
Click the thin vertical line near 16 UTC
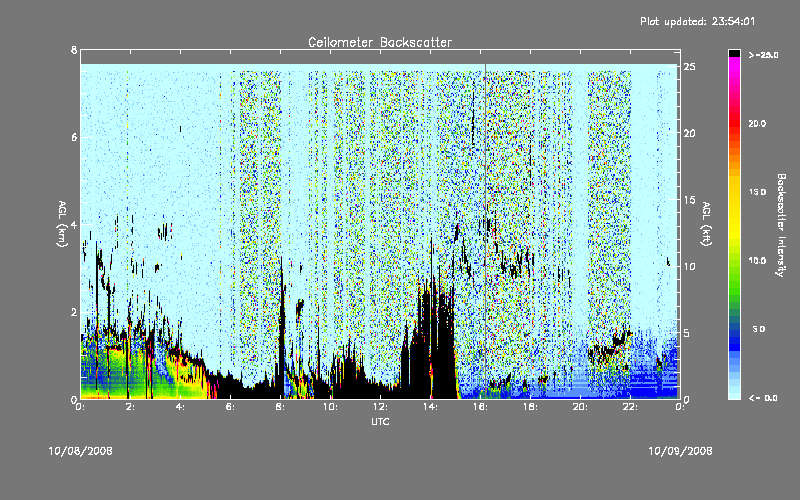click(x=485, y=230)
